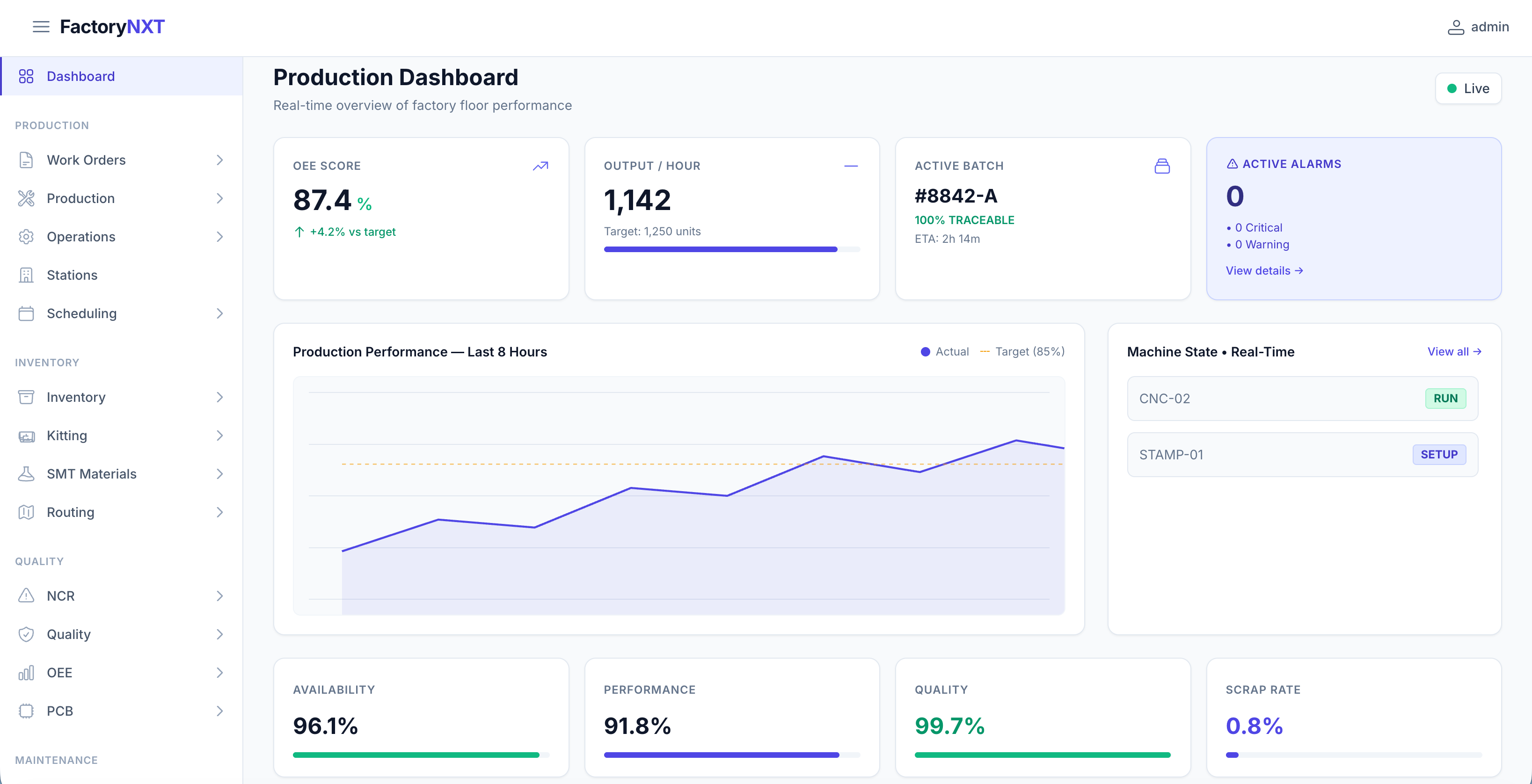Viewport: 1532px width, 784px height.
Task: Click the FactoryNXT logo
Action: coord(112,27)
